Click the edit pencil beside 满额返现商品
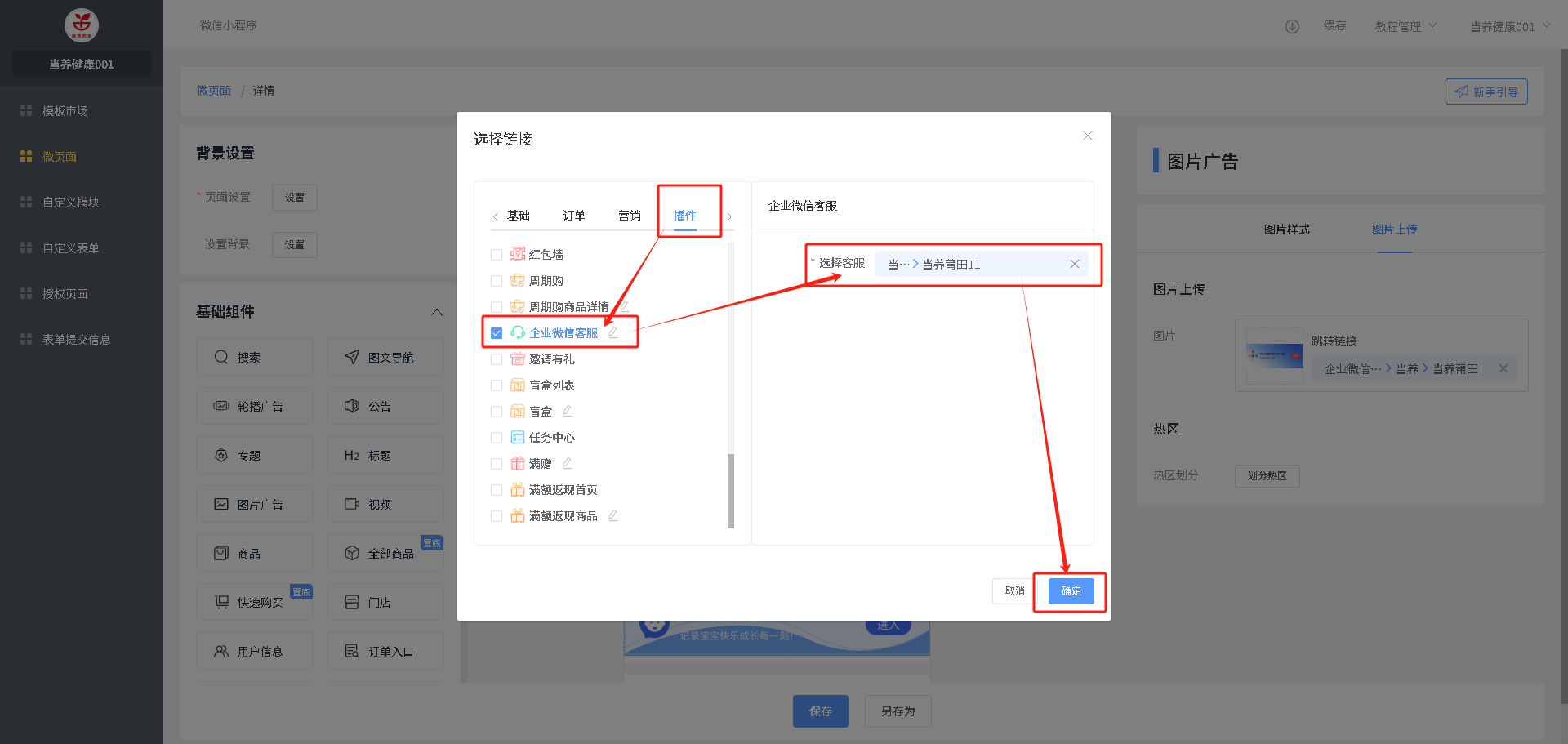The height and width of the screenshot is (744, 1568). [x=612, y=515]
